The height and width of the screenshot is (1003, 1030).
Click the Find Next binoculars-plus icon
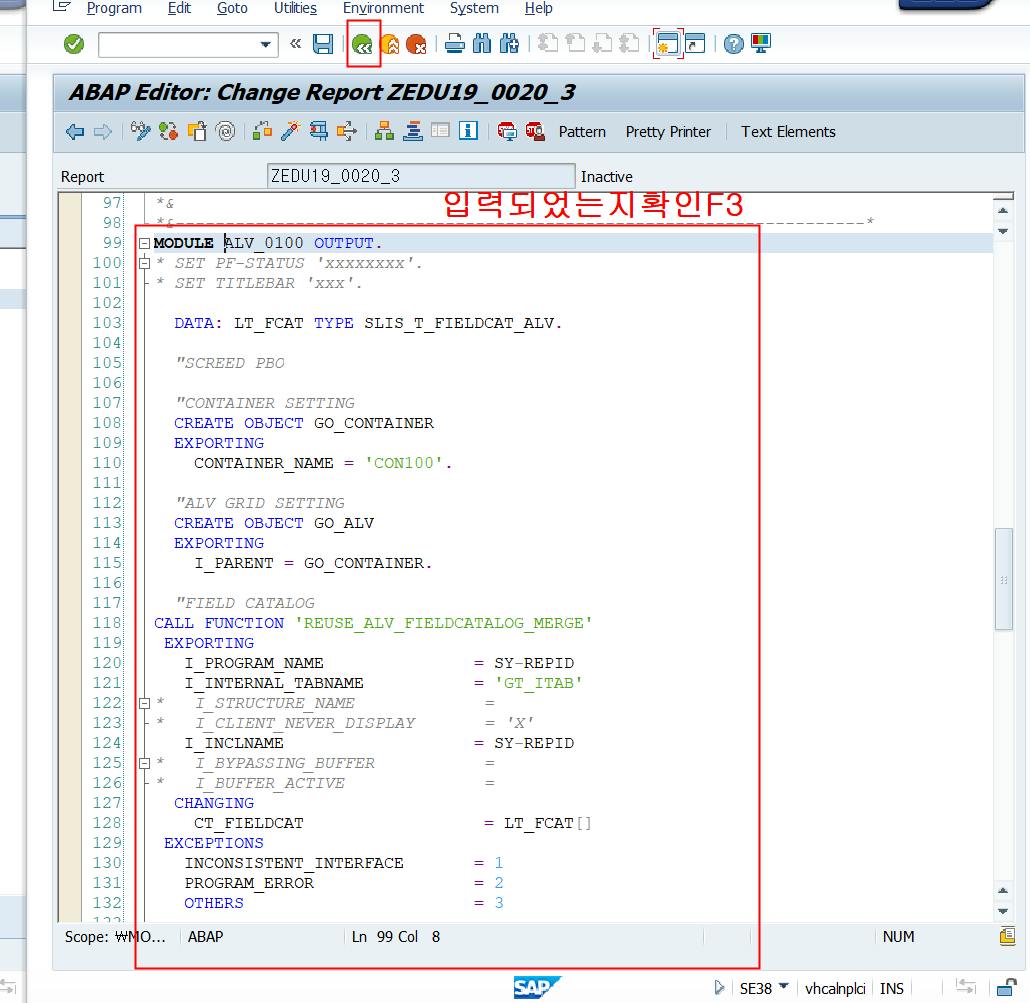509,44
